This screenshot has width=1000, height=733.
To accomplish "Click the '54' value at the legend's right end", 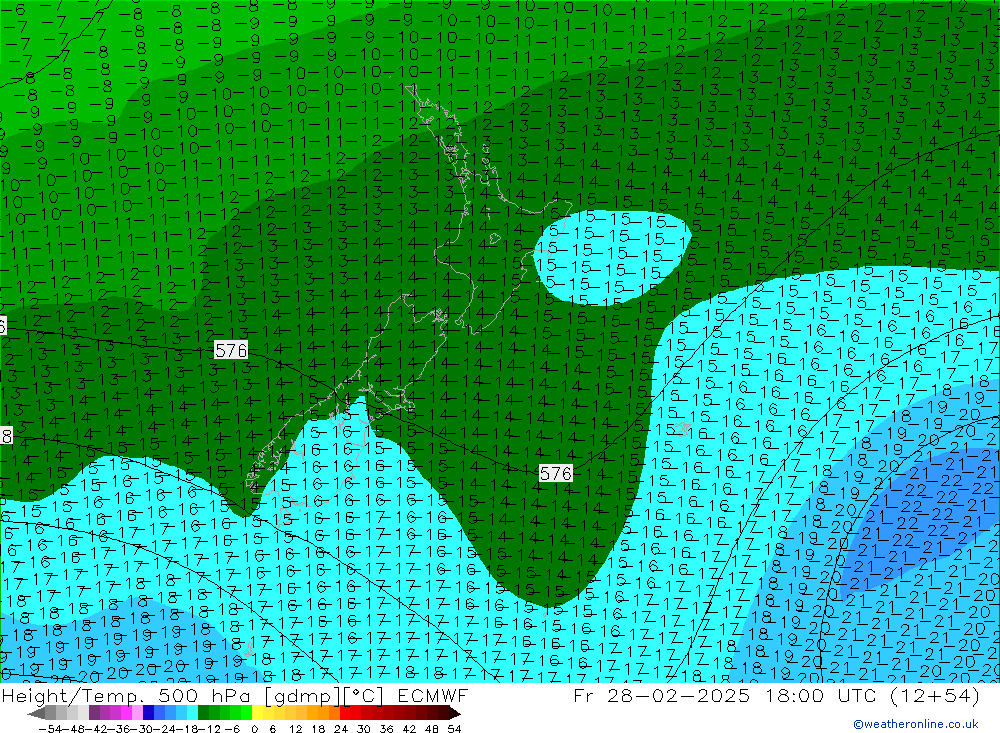I will point(455,729).
